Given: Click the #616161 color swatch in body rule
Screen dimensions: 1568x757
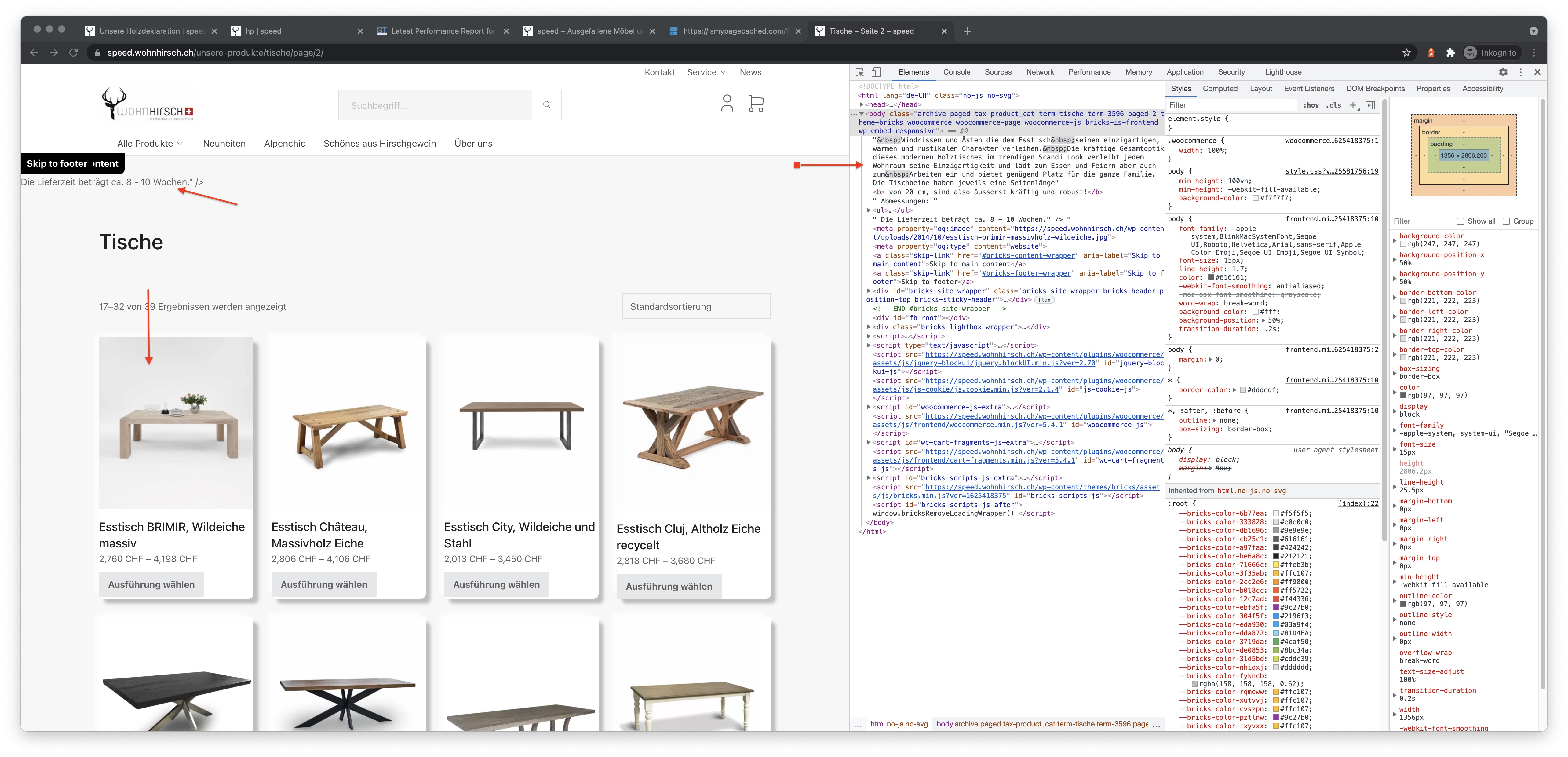Looking at the screenshot, I should coord(1211,278).
